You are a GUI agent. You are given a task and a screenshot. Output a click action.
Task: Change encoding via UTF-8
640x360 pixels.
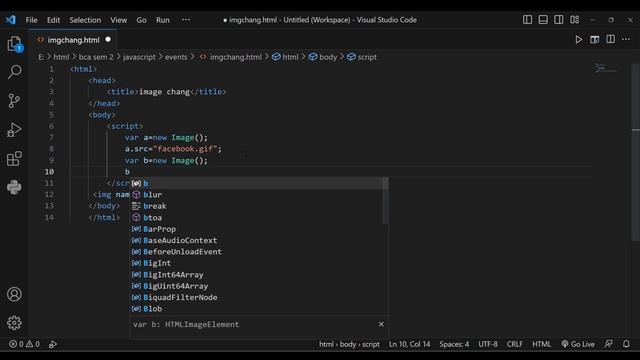click(488, 344)
